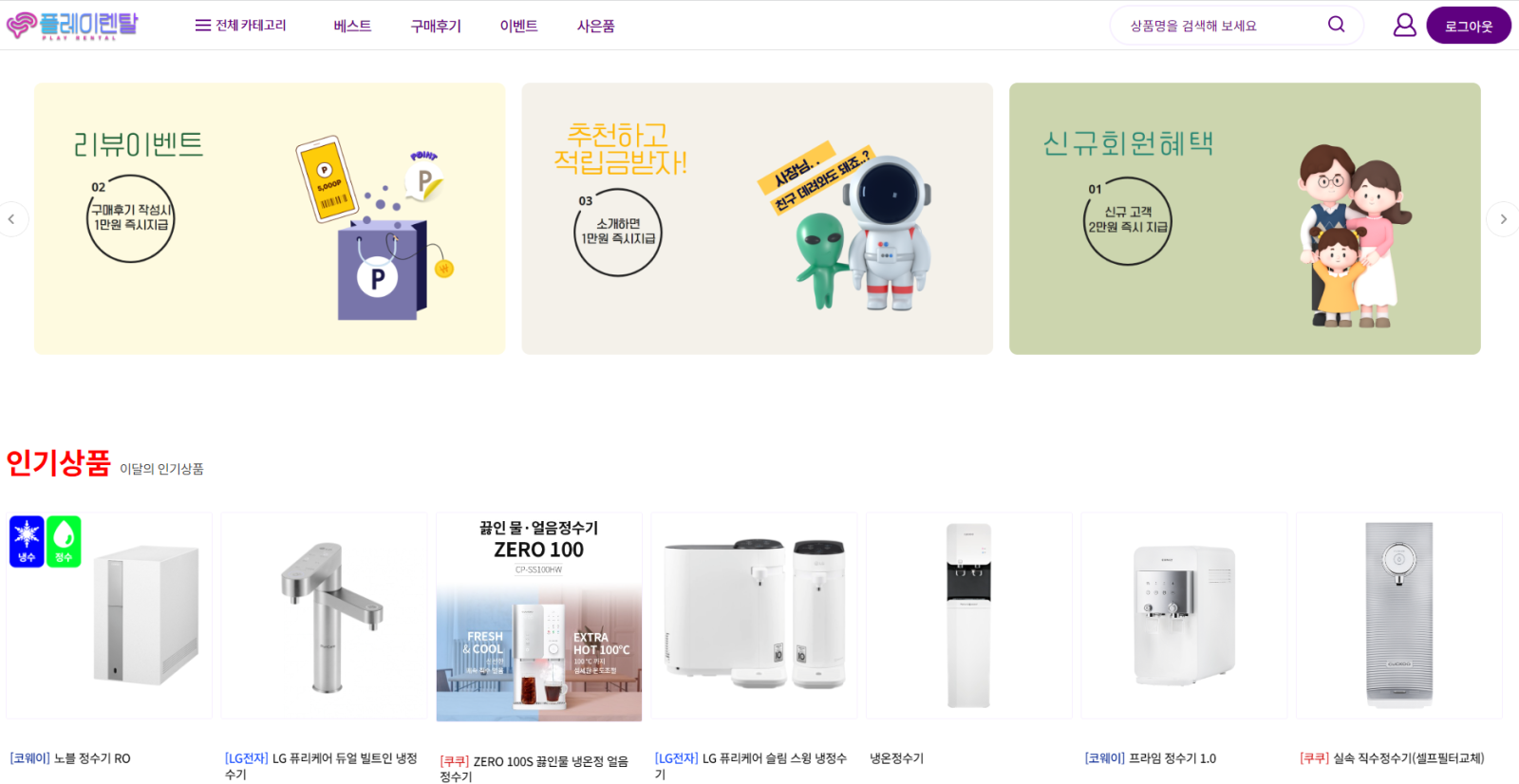Open the 구매후기 menu
The width and height of the screenshot is (1519, 784).
pos(436,26)
